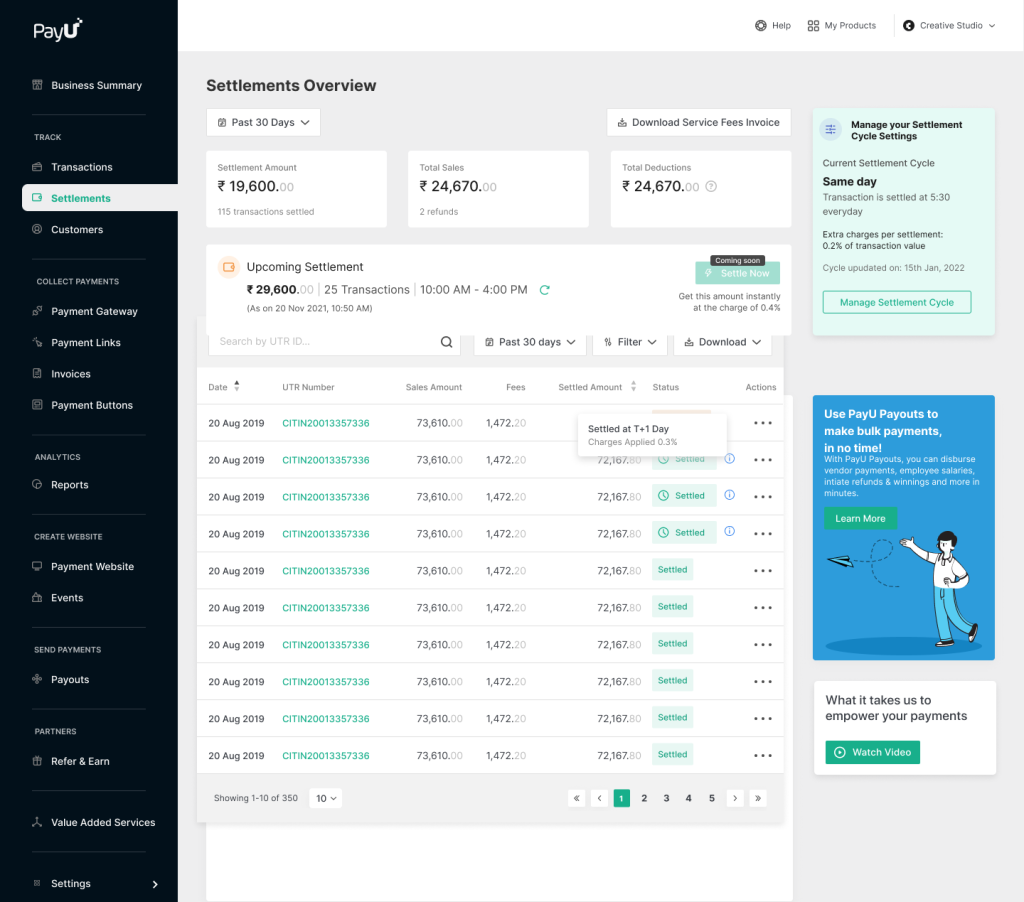Click the Invoices sidebar icon
This screenshot has width=1024, height=902.
click(x=37, y=374)
